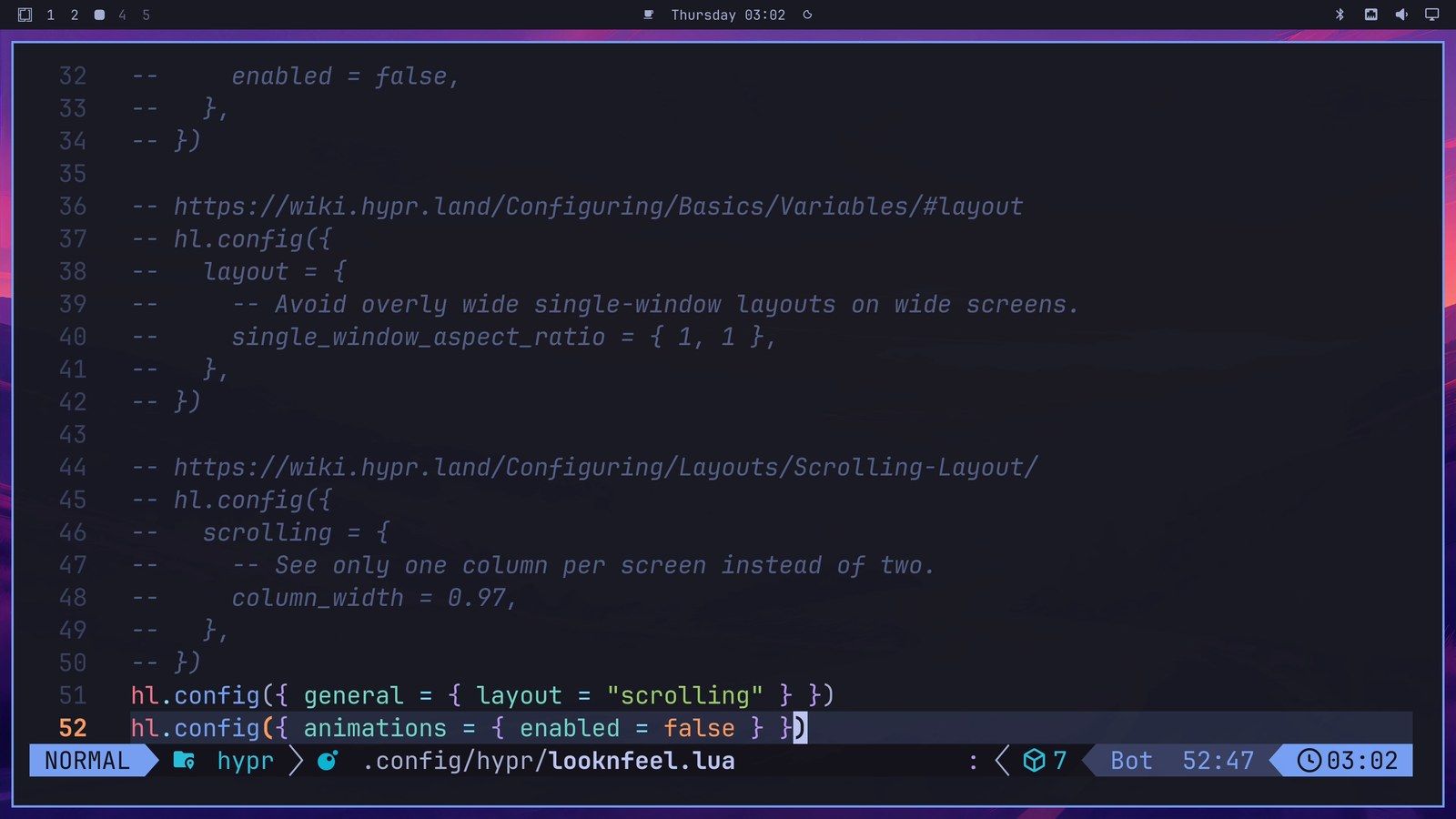
Task: Click the clock icon in statusline
Action: [x=1309, y=761]
